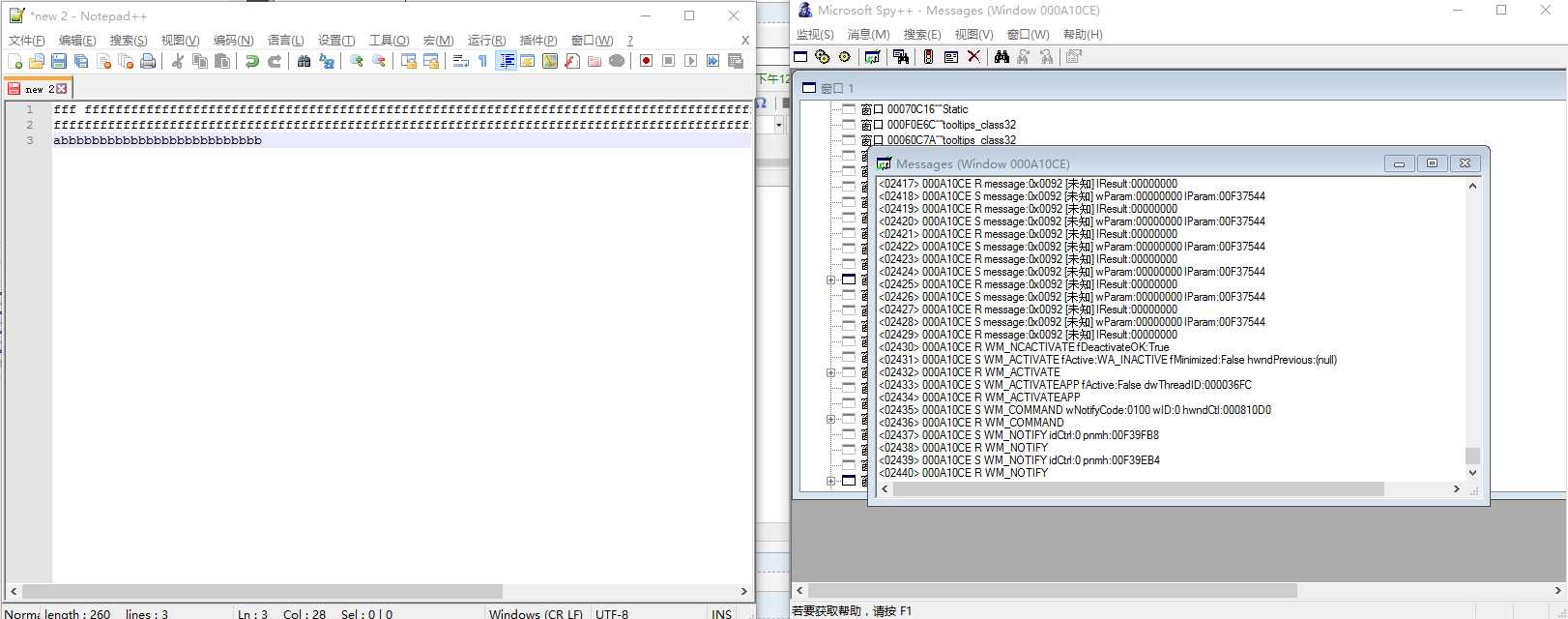Open 消息(M) menu in Spy++

[x=868, y=34]
